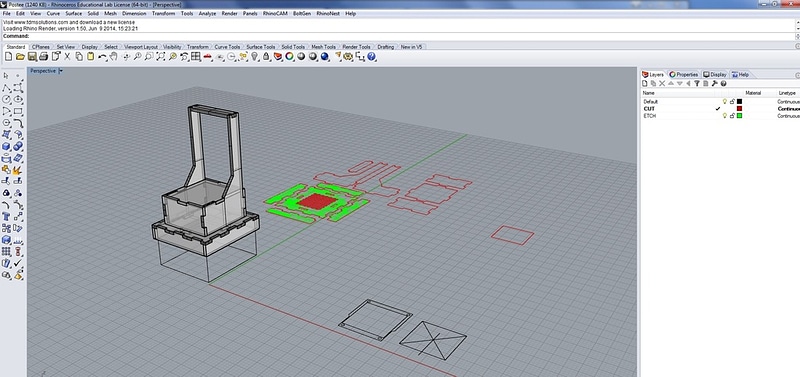This screenshot has width=800, height=377.
Task: Click the Save floppy disk icon
Action: 32,57
